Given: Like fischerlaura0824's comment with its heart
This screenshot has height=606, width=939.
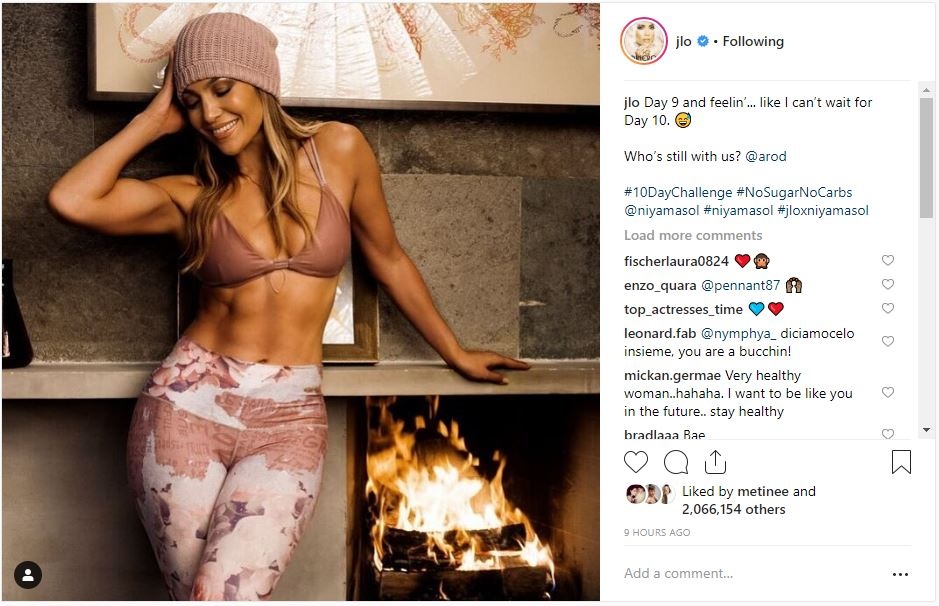Looking at the screenshot, I should click(887, 259).
